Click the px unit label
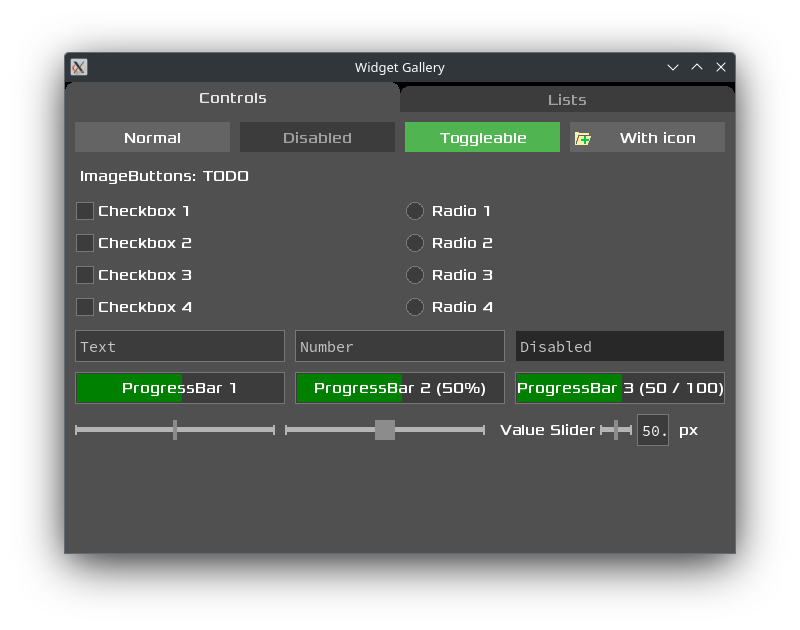This screenshot has height=630, width=800. point(688,431)
